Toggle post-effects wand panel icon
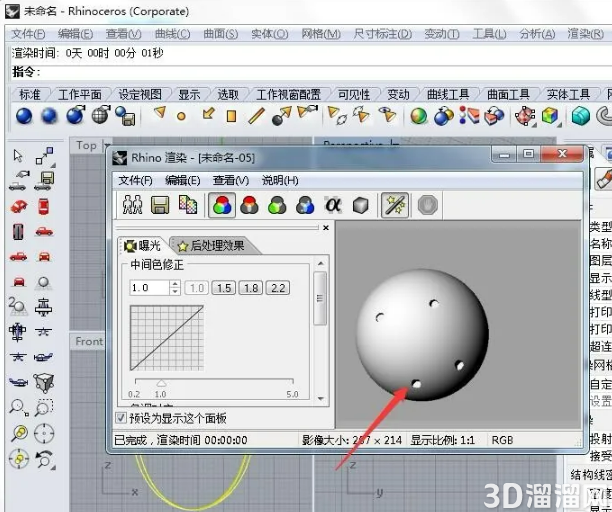This screenshot has height=512, width=612. pos(395,205)
